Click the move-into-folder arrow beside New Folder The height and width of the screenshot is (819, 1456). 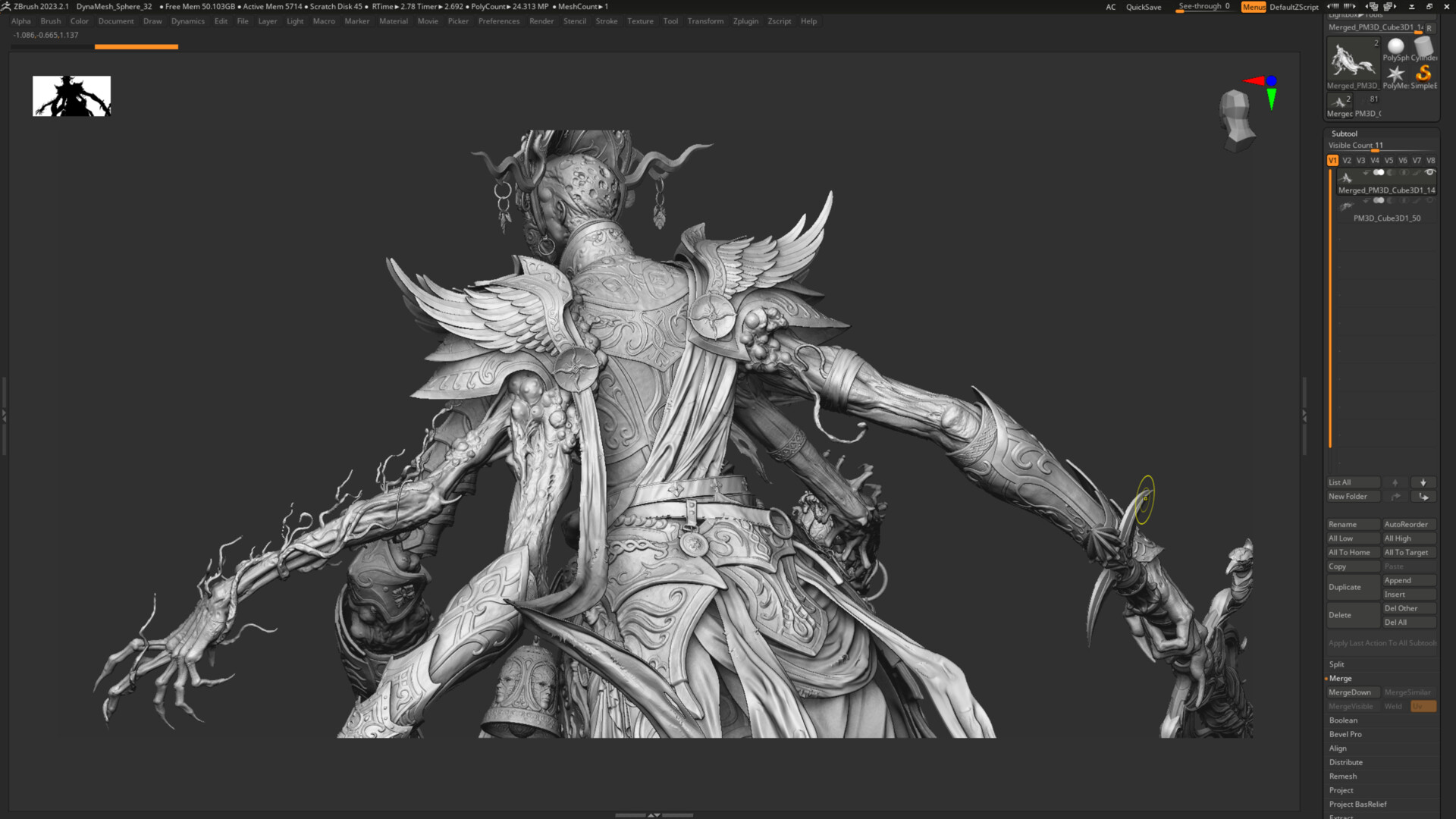(1423, 496)
